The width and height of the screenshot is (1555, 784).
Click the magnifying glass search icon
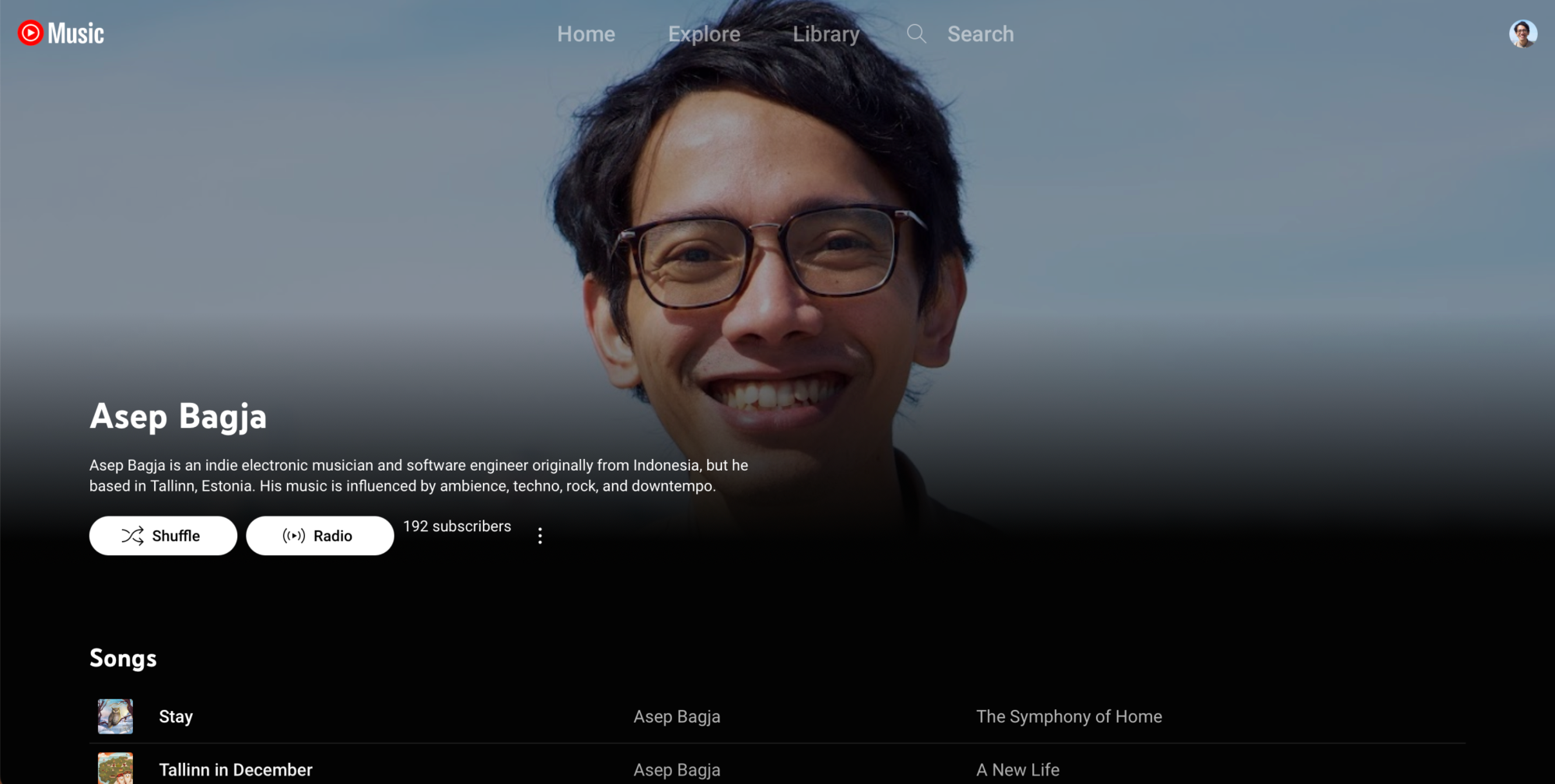click(916, 33)
